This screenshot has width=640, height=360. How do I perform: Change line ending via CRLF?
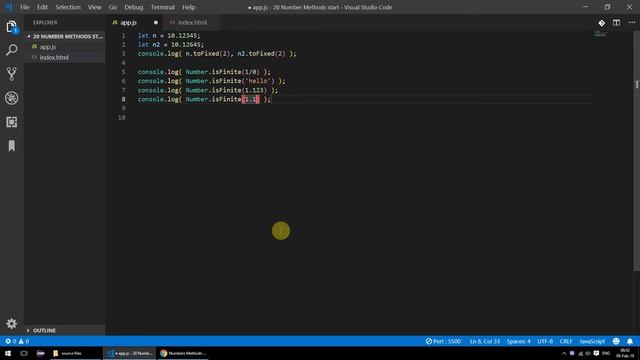pos(566,341)
